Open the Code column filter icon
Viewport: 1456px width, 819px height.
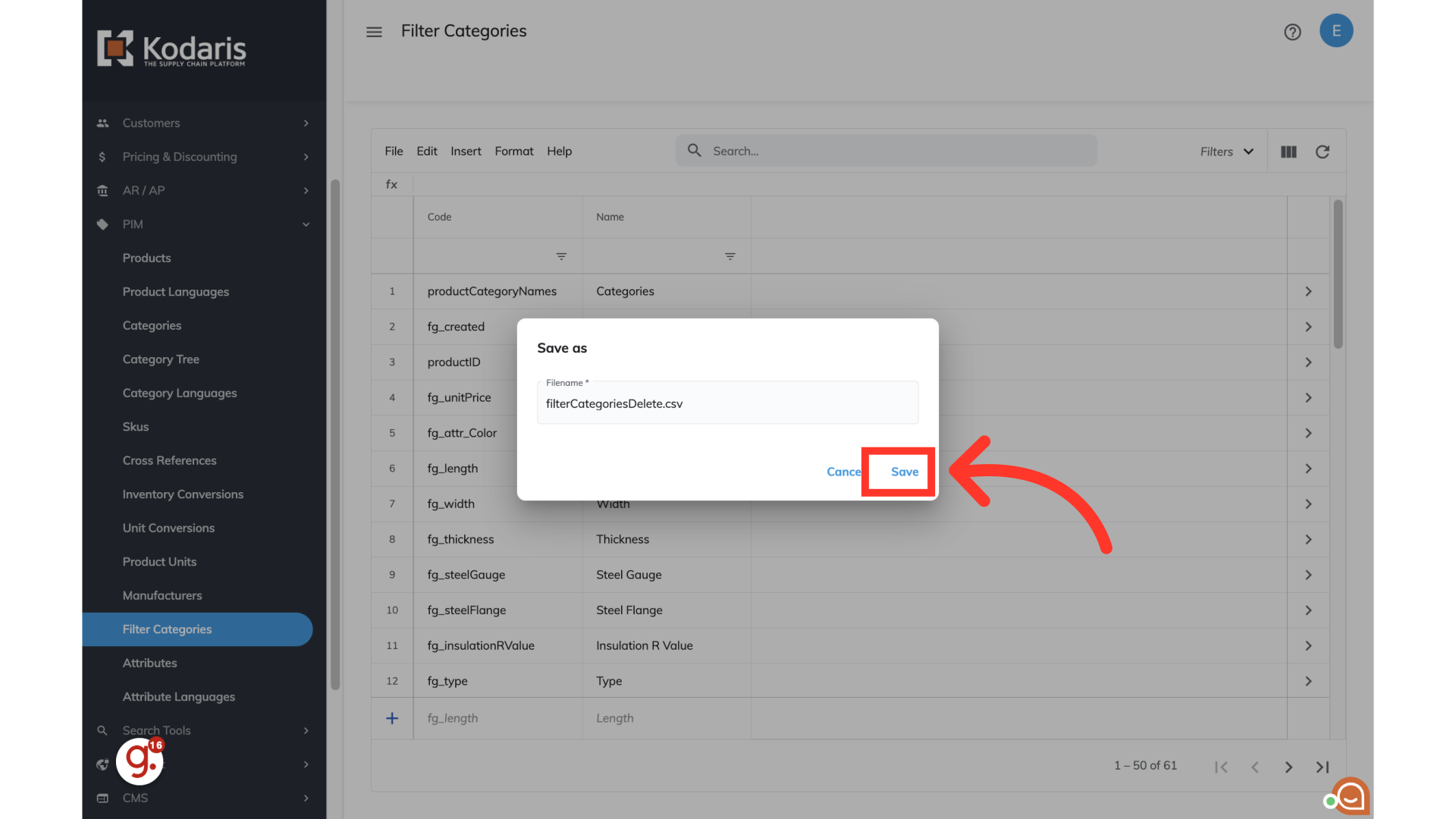pos(561,256)
